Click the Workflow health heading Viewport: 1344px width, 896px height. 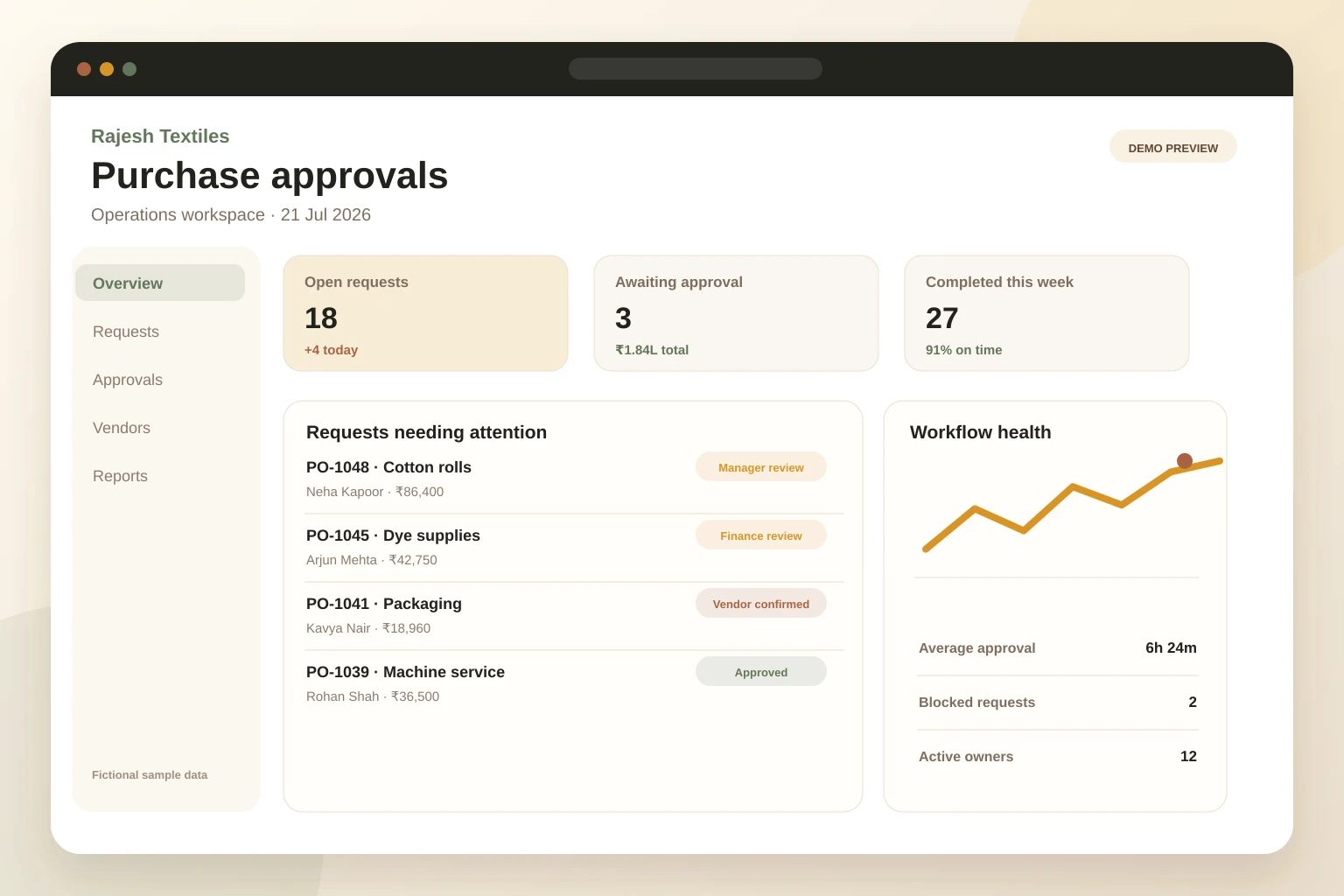tap(980, 432)
